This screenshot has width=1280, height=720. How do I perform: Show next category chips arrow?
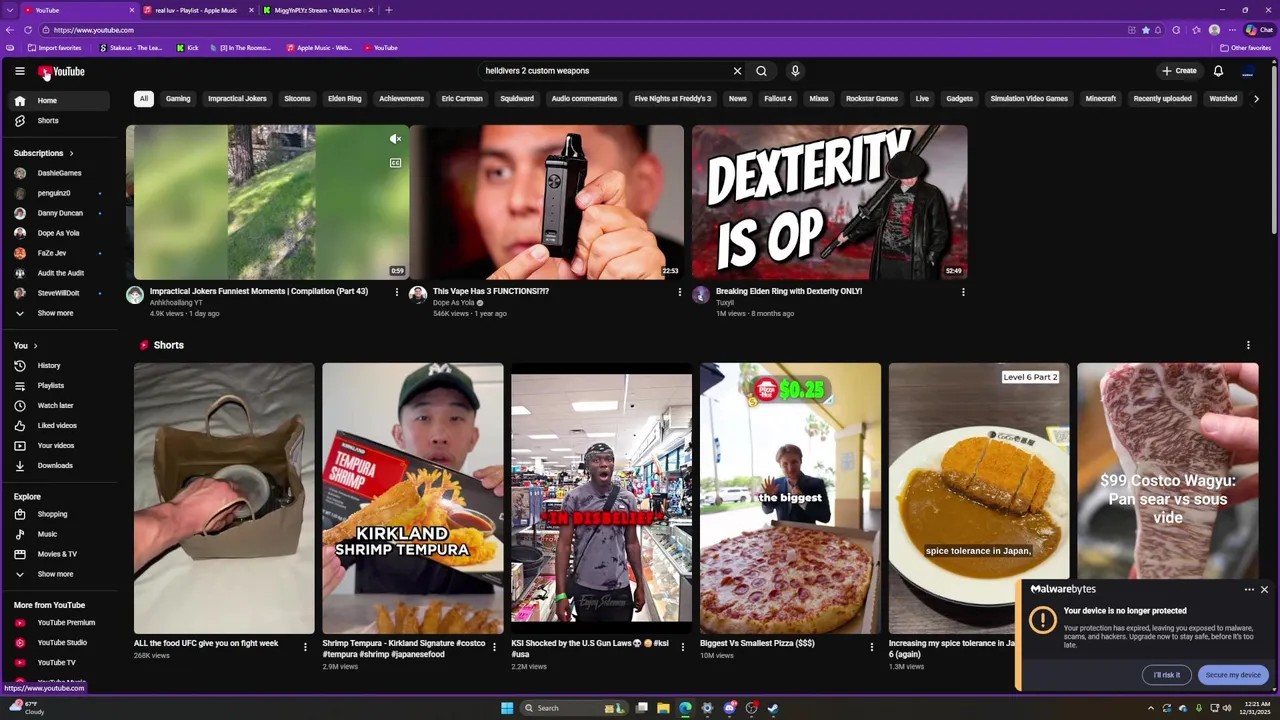point(1256,98)
